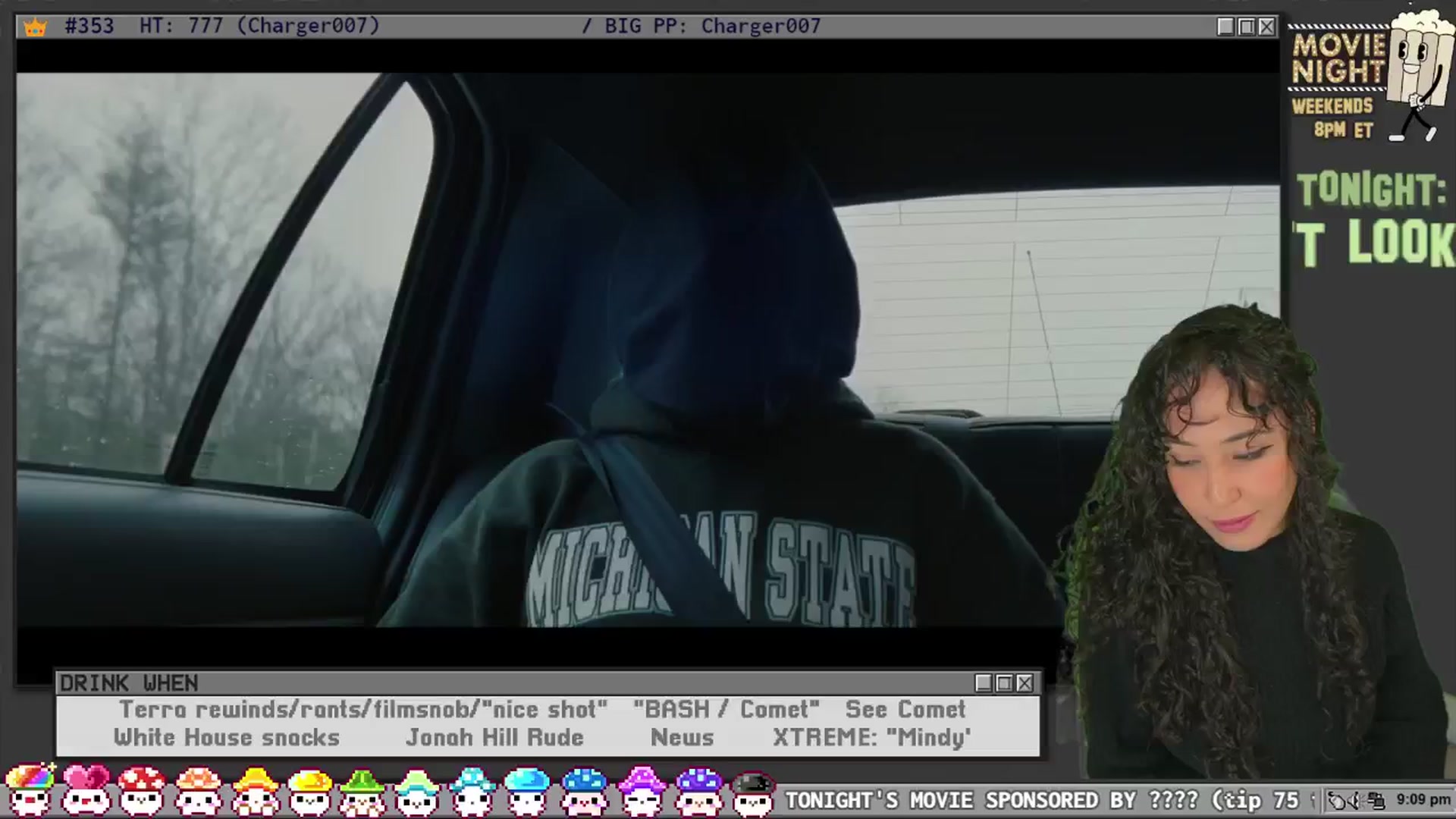Screen dimensions: 1456x819
Task: Click the "White House snacks" drink rule
Action: coord(227,737)
